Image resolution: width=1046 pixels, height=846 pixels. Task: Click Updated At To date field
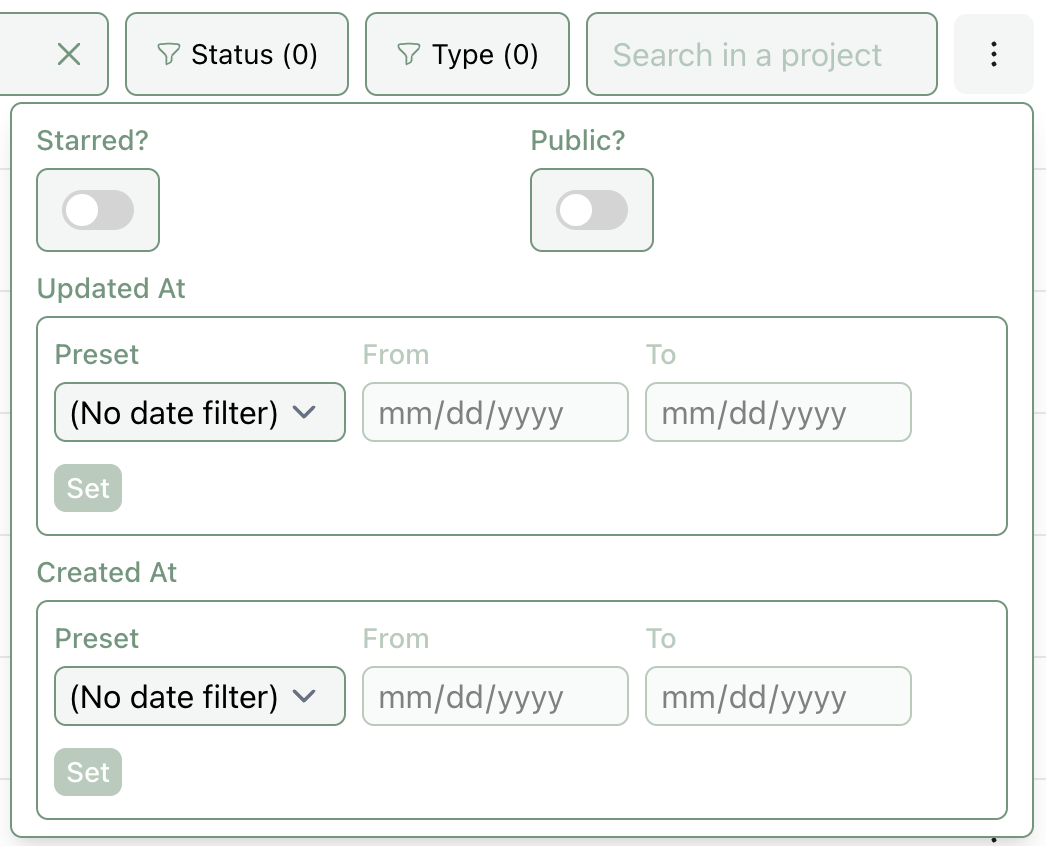[778, 412]
